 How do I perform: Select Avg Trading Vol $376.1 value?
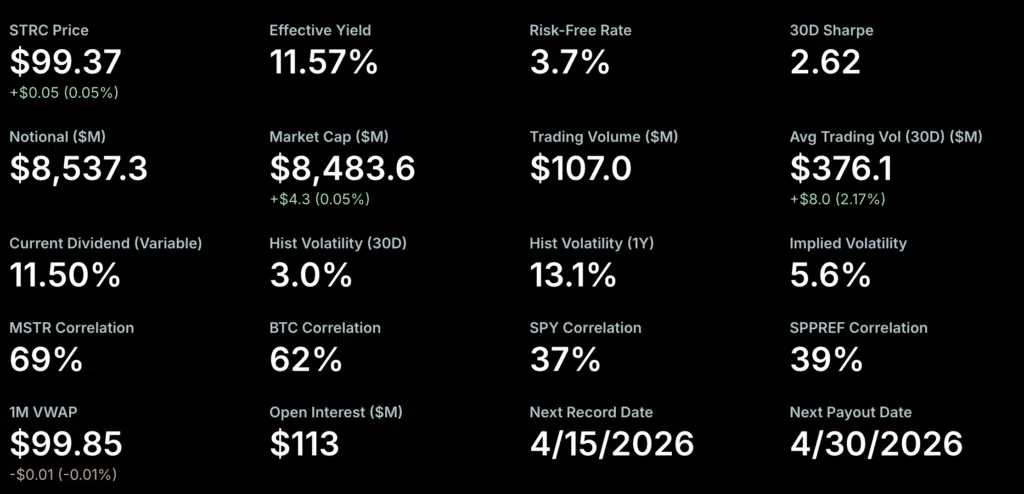(x=842, y=168)
